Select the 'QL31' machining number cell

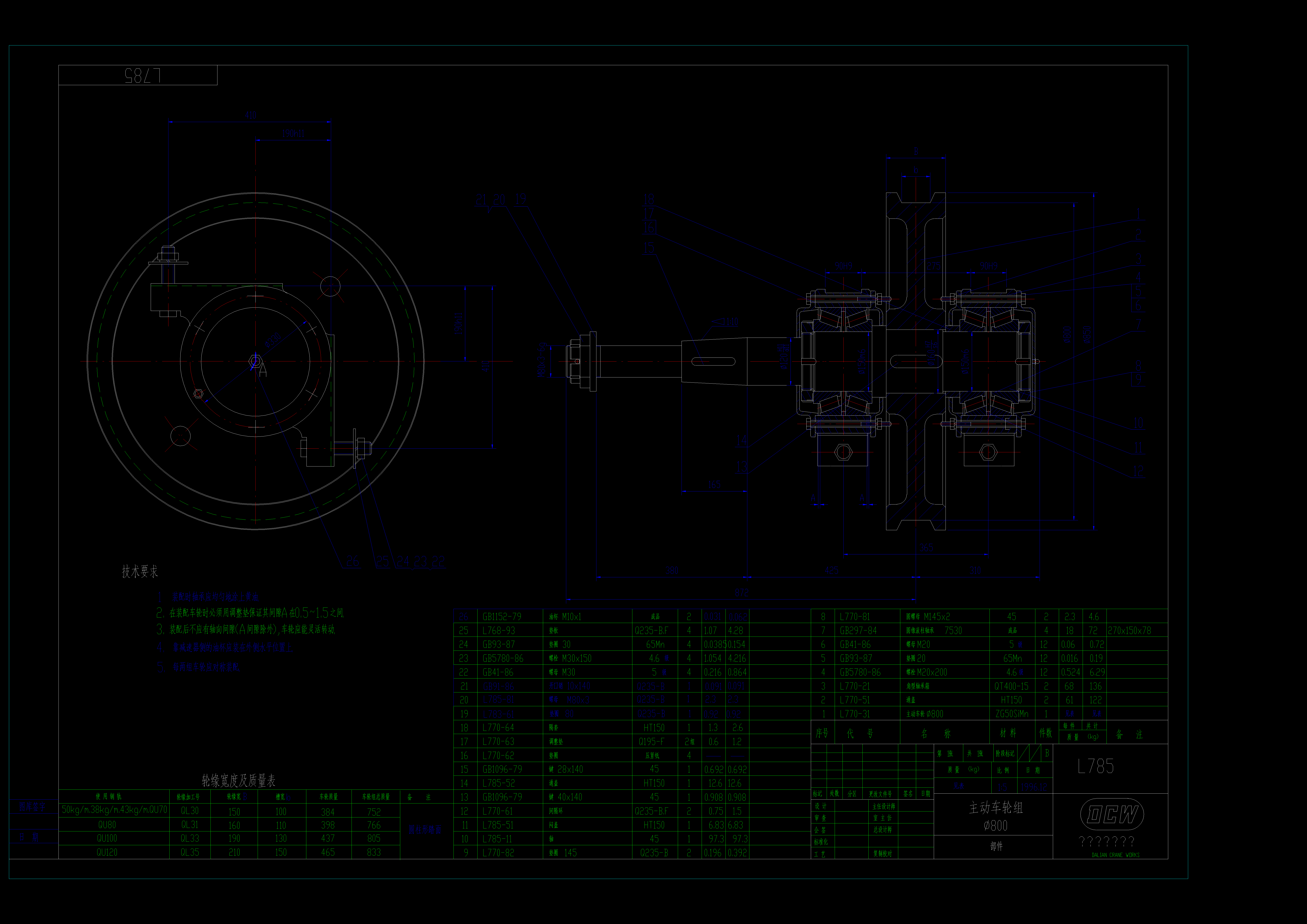click(x=189, y=824)
